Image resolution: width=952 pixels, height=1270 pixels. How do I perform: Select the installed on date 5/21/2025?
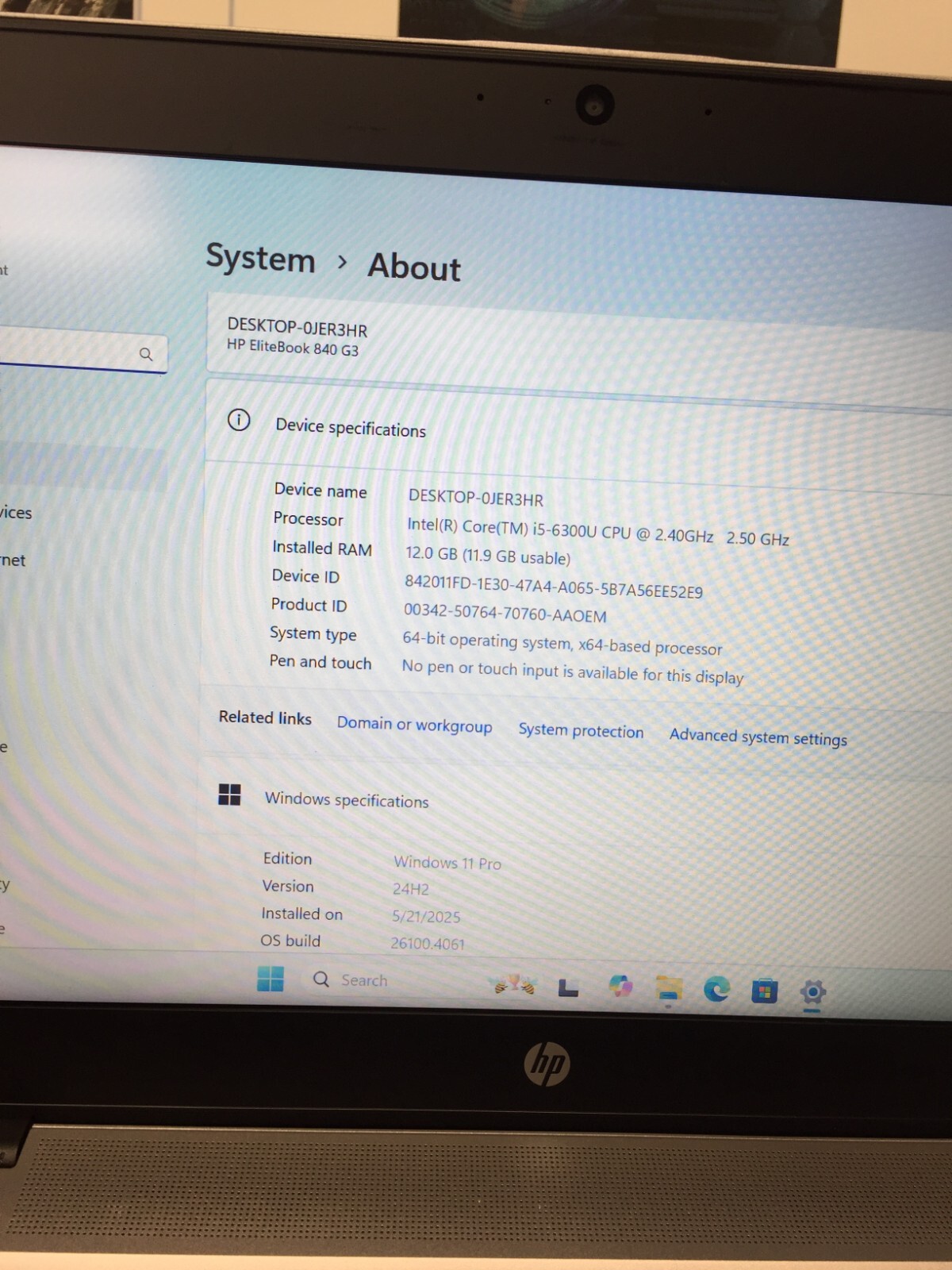click(x=425, y=916)
